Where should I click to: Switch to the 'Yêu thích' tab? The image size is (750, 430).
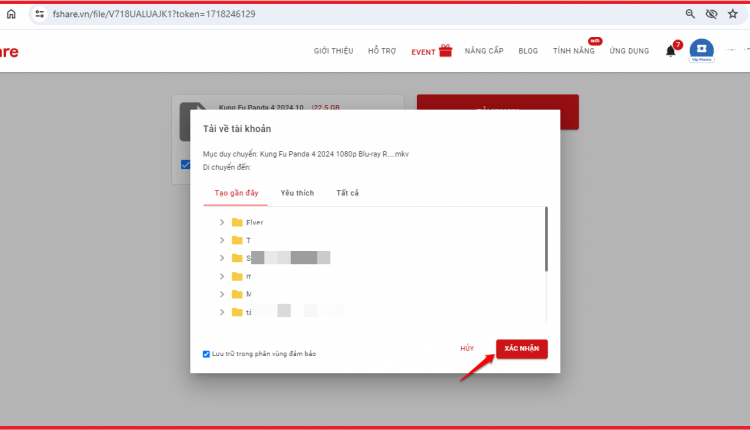[297, 193]
